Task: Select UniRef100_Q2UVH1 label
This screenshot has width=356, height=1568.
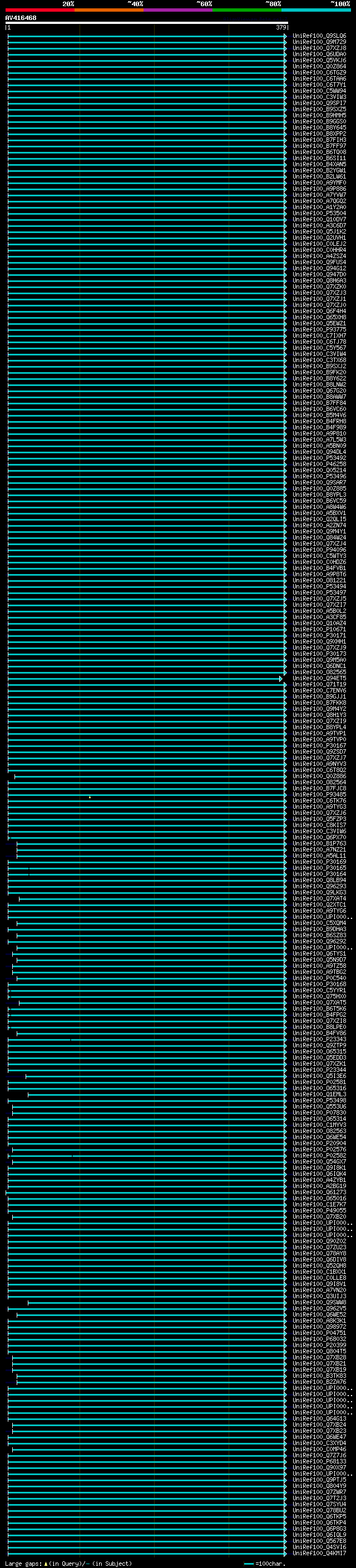Action: click(x=319, y=238)
